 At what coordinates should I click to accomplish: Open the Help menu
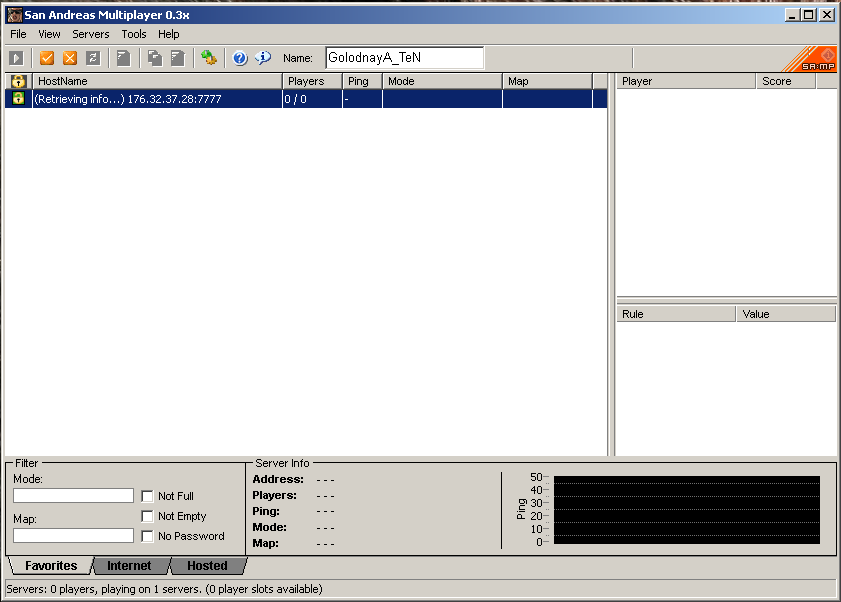[168, 34]
